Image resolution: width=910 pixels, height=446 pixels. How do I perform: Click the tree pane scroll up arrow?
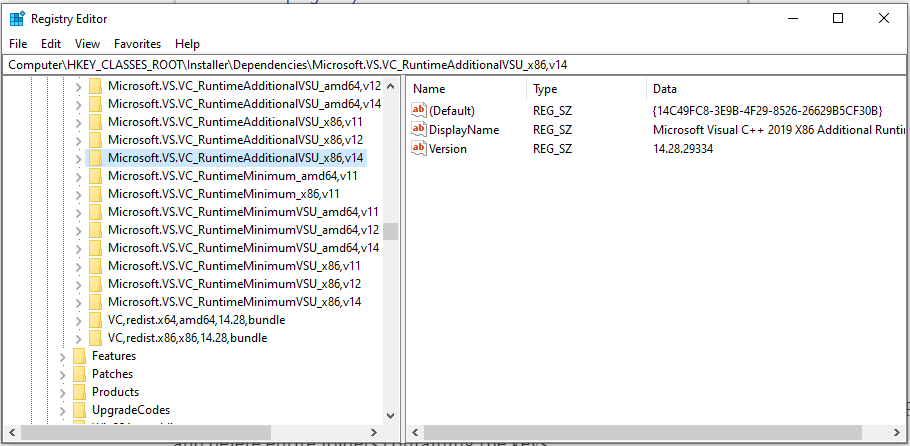pos(390,87)
